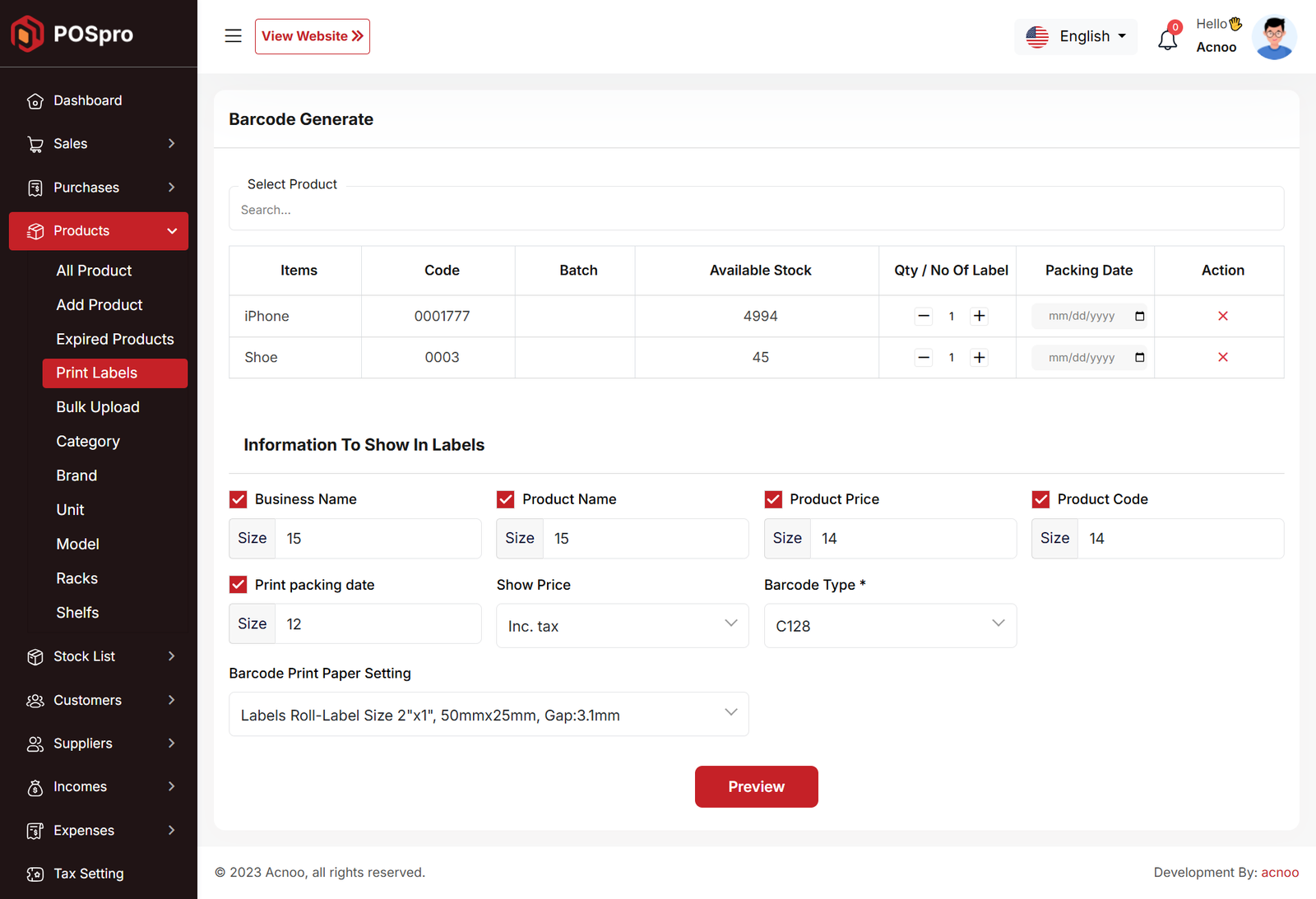The width and height of the screenshot is (1316, 899).
Task: Uncheck the Business Name checkbox
Action: 239,499
